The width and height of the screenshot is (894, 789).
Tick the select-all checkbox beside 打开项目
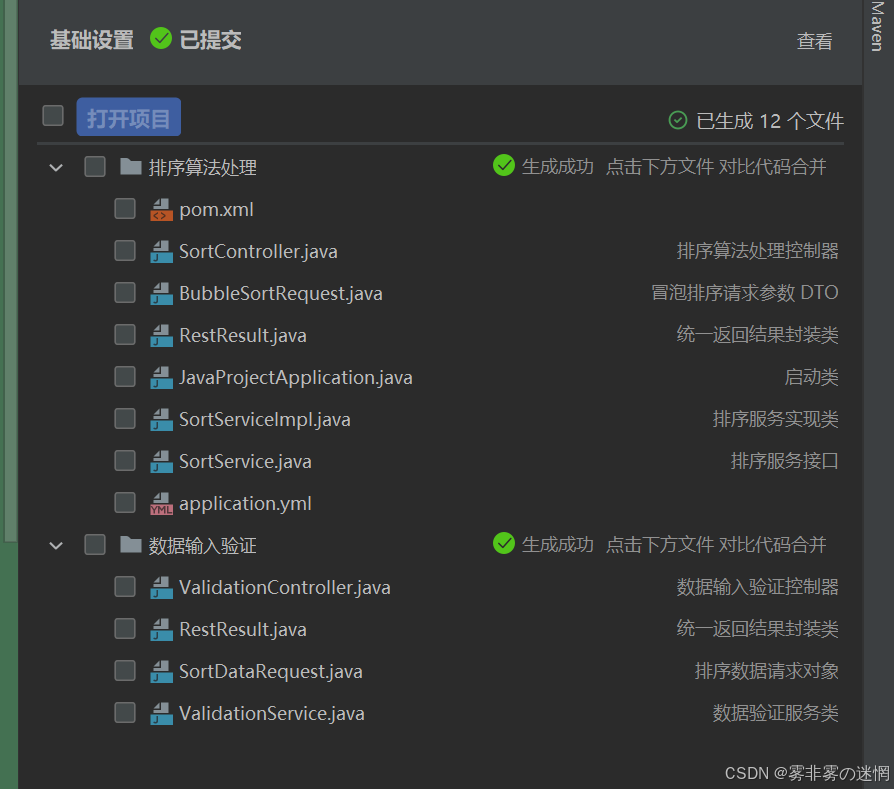[x=53, y=116]
